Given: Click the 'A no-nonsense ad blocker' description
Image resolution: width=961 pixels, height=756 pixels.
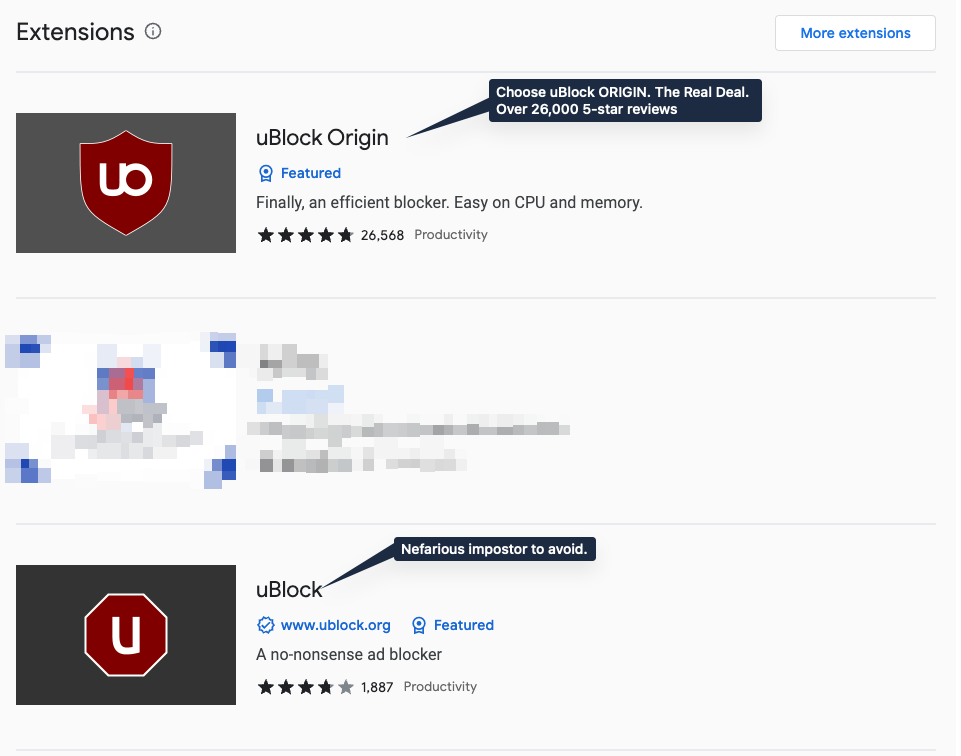Looking at the screenshot, I should 349,654.
